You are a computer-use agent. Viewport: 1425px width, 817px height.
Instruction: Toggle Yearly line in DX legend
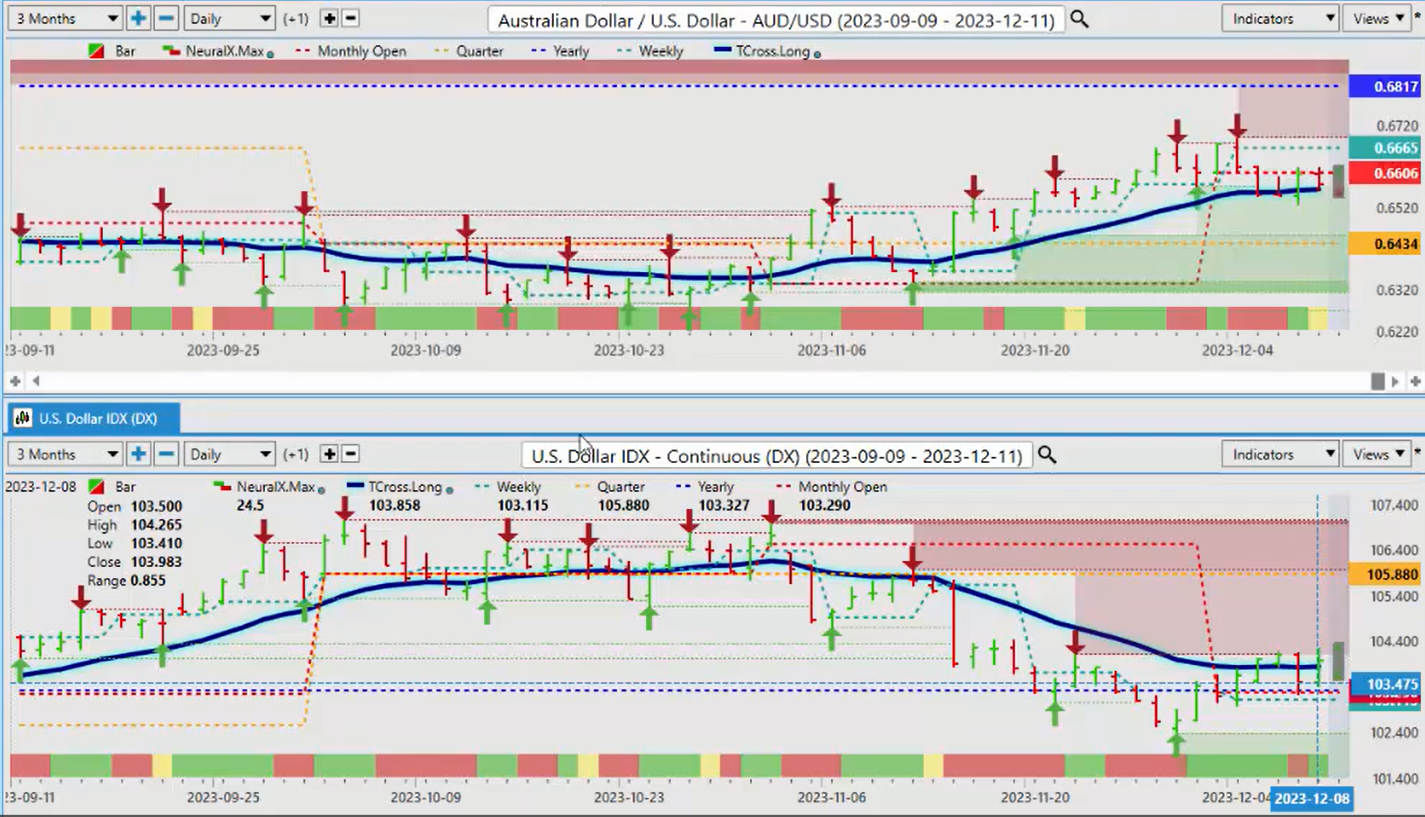click(706, 487)
